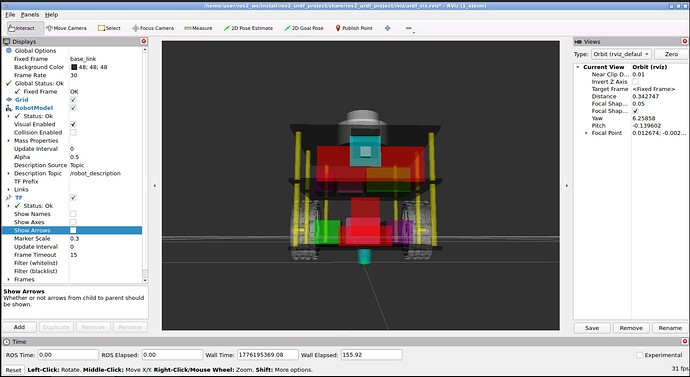Click the Grid display icon
This screenshot has width=690, height=377.
click(9, 100)
